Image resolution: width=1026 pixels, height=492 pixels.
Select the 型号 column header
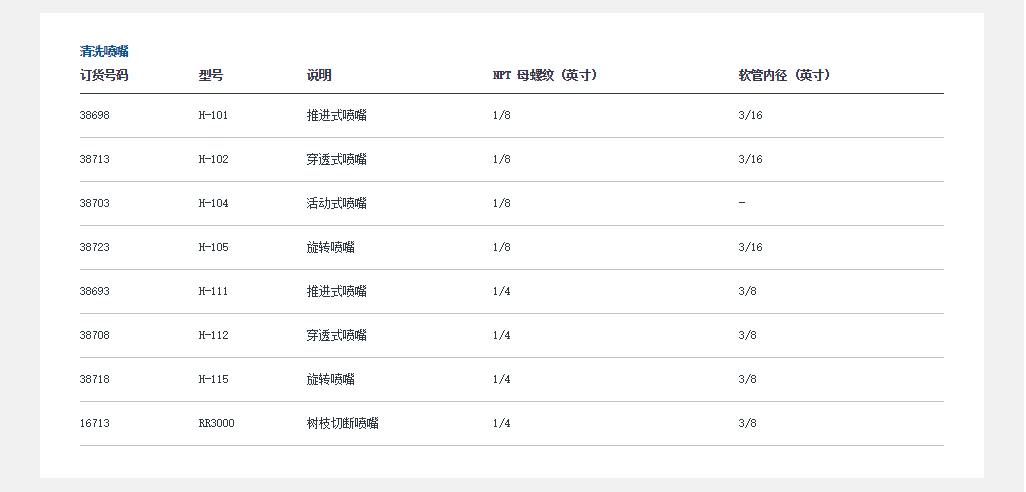coord(211,76)
